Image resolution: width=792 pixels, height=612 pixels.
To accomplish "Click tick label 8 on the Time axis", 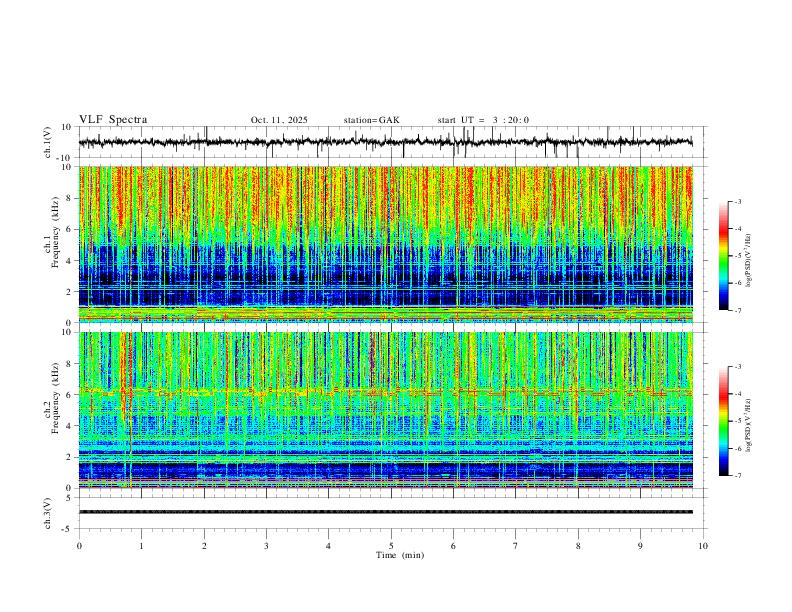I will 578,546.
